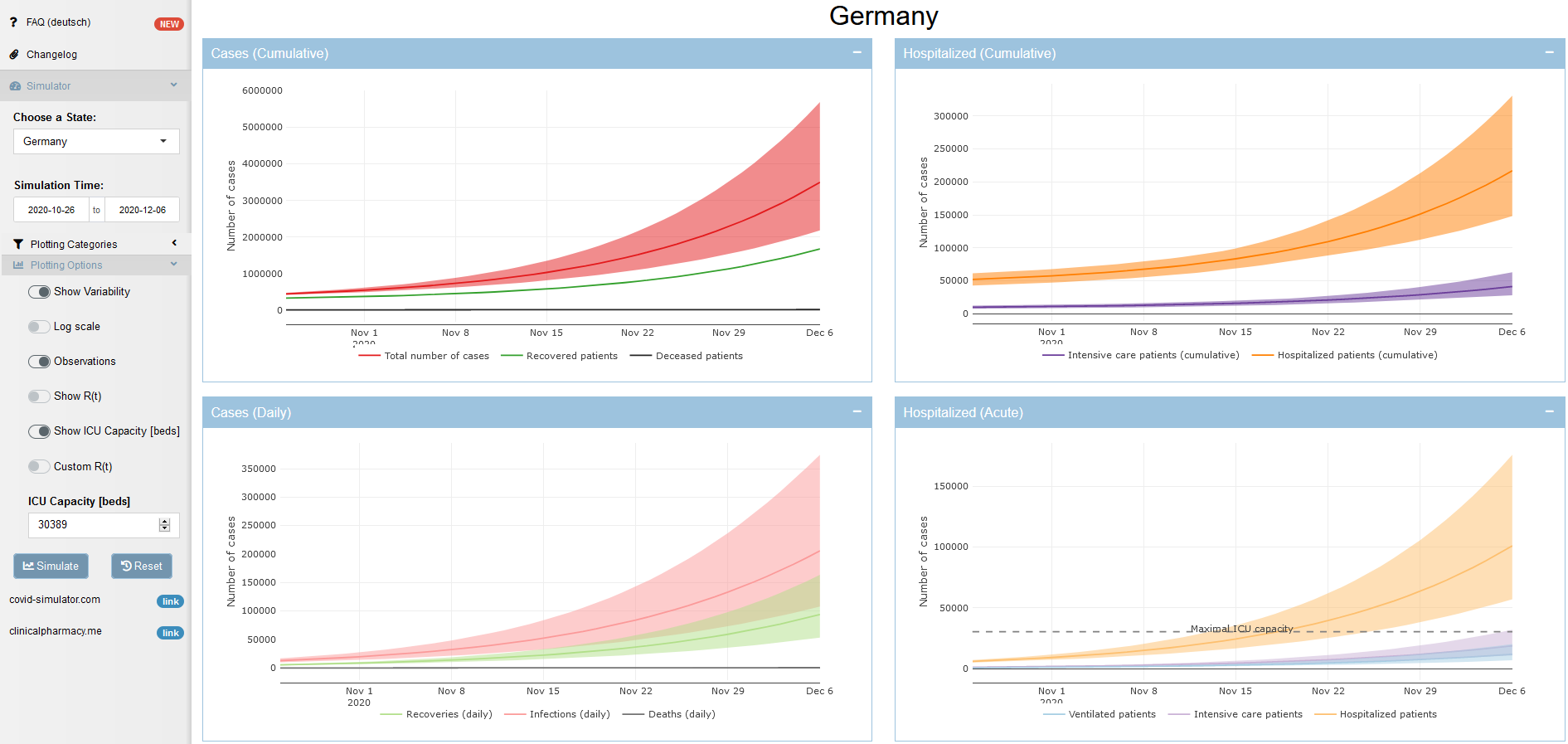Open Changelog menu item
Screen dimensions: 1568x744
tap(95, 55)
